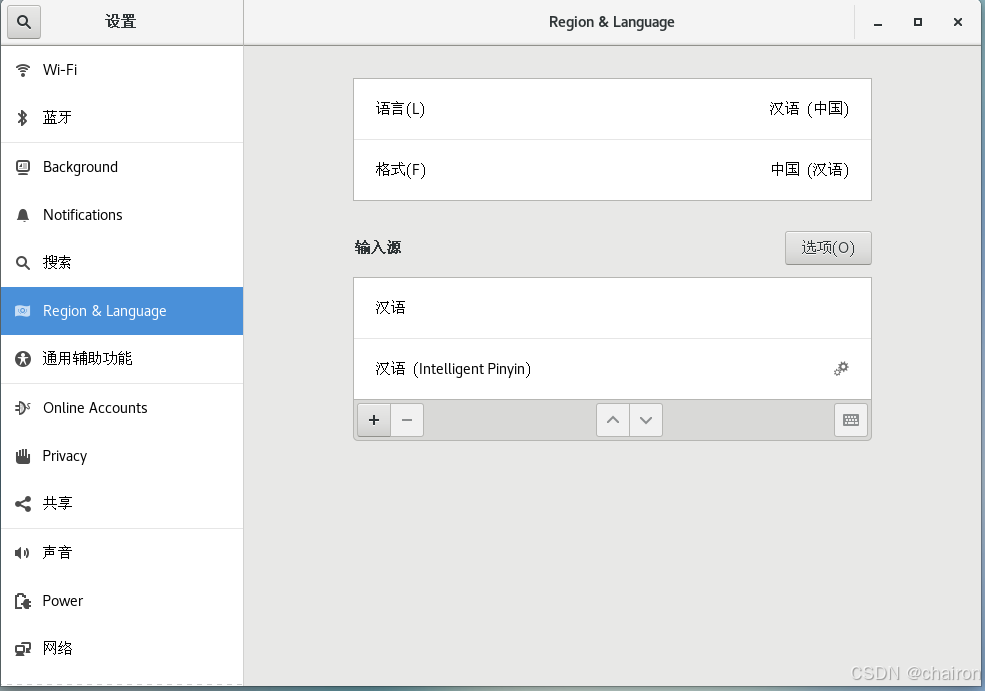The width and height of the screenshot is (985, 691).
Task: Click the magnifier icon beside 搜索
Action: pos(23,263)
